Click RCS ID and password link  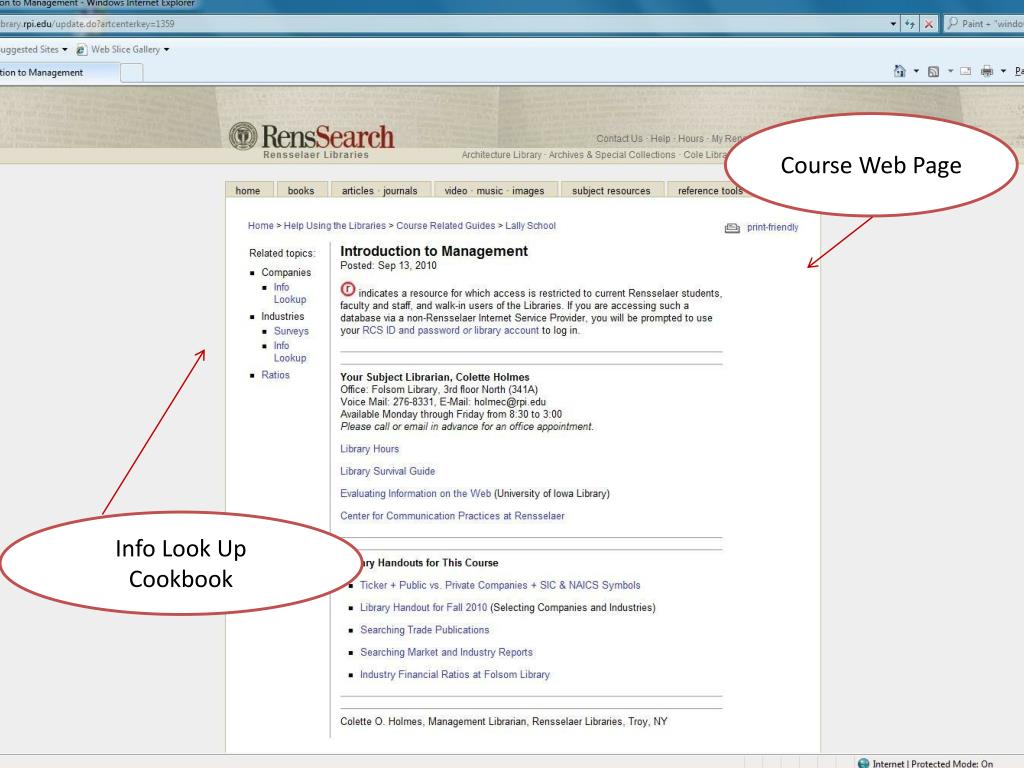pos(451,330)
